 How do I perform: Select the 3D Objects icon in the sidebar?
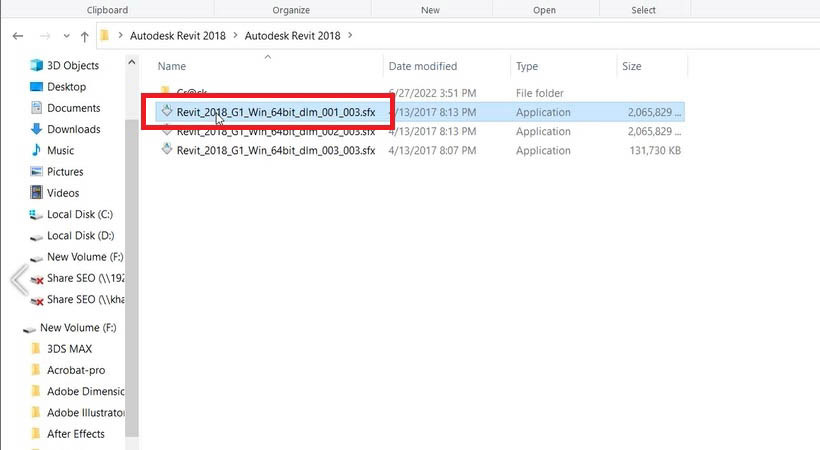pyautogui.click(x=36, y=65)
